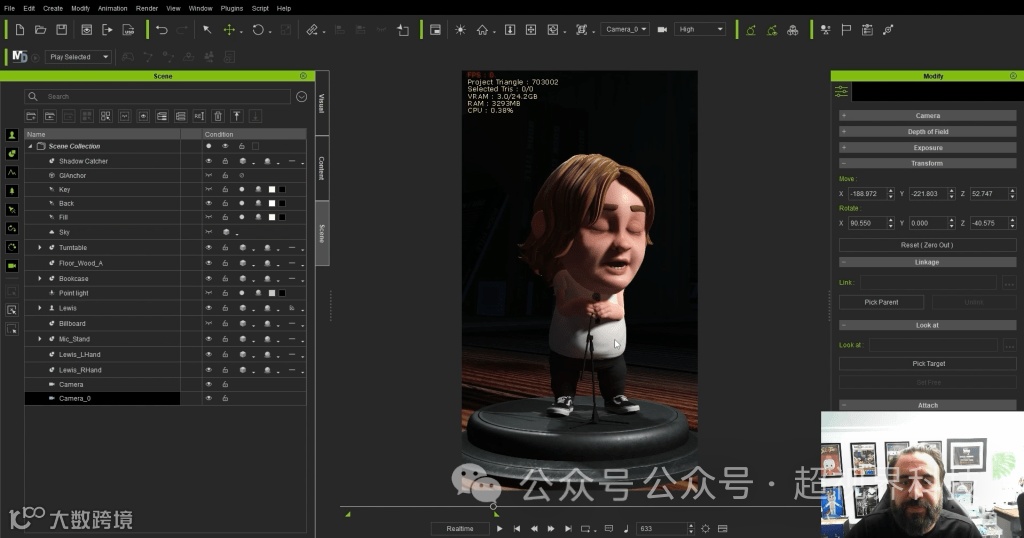Screen dimensions: 1024x538
Task: Click the video camera icon beside Camera_0
Action: [x=662, y=29]
